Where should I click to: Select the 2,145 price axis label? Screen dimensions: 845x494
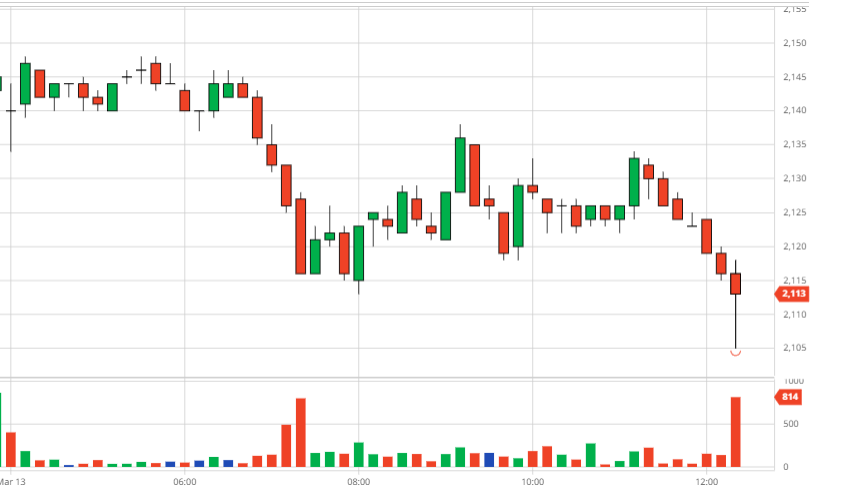[x=794, y=77]
